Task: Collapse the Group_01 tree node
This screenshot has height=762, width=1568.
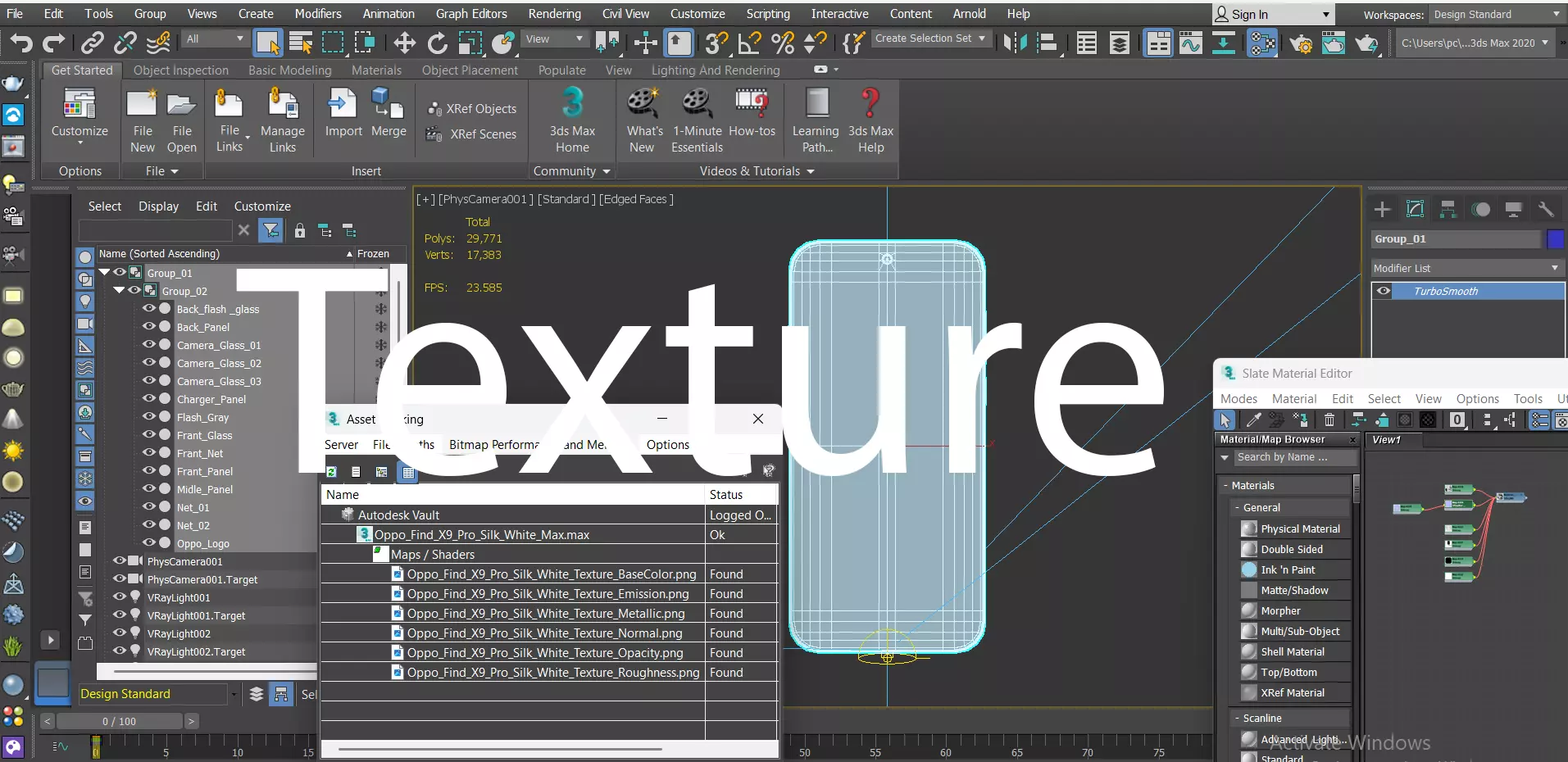Action: click(x=105, y=272)
